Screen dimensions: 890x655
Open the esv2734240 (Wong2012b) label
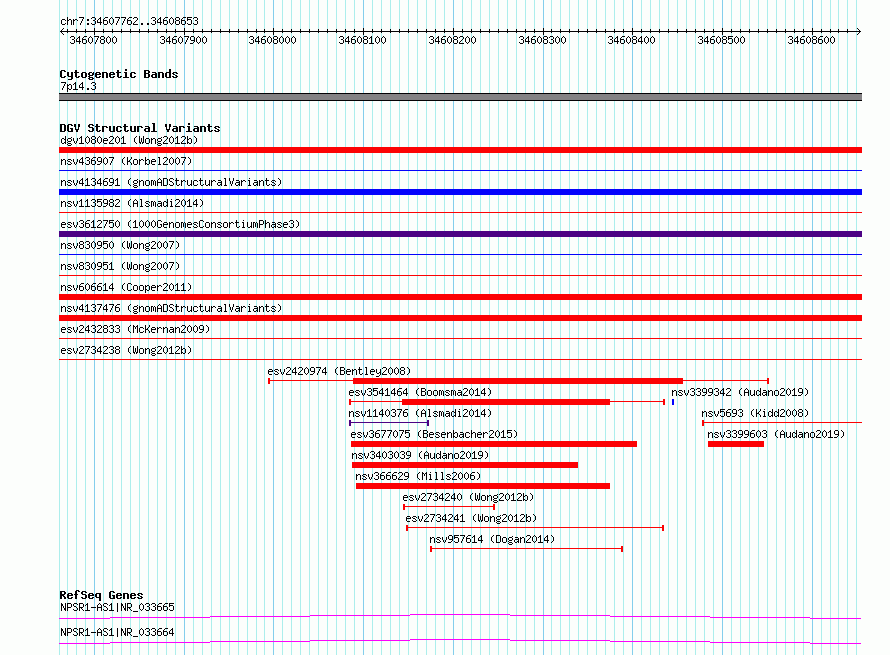[468, 497]
